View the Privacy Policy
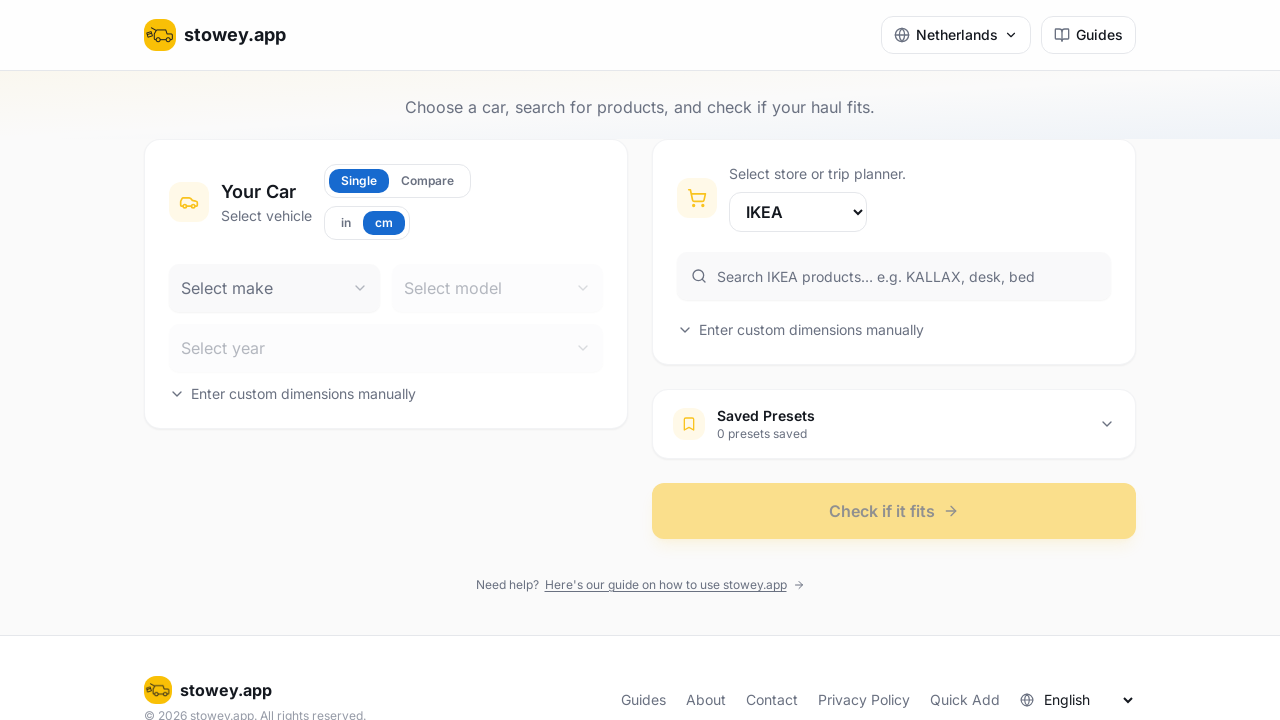Screen dimensions: 1280x720 864,700
